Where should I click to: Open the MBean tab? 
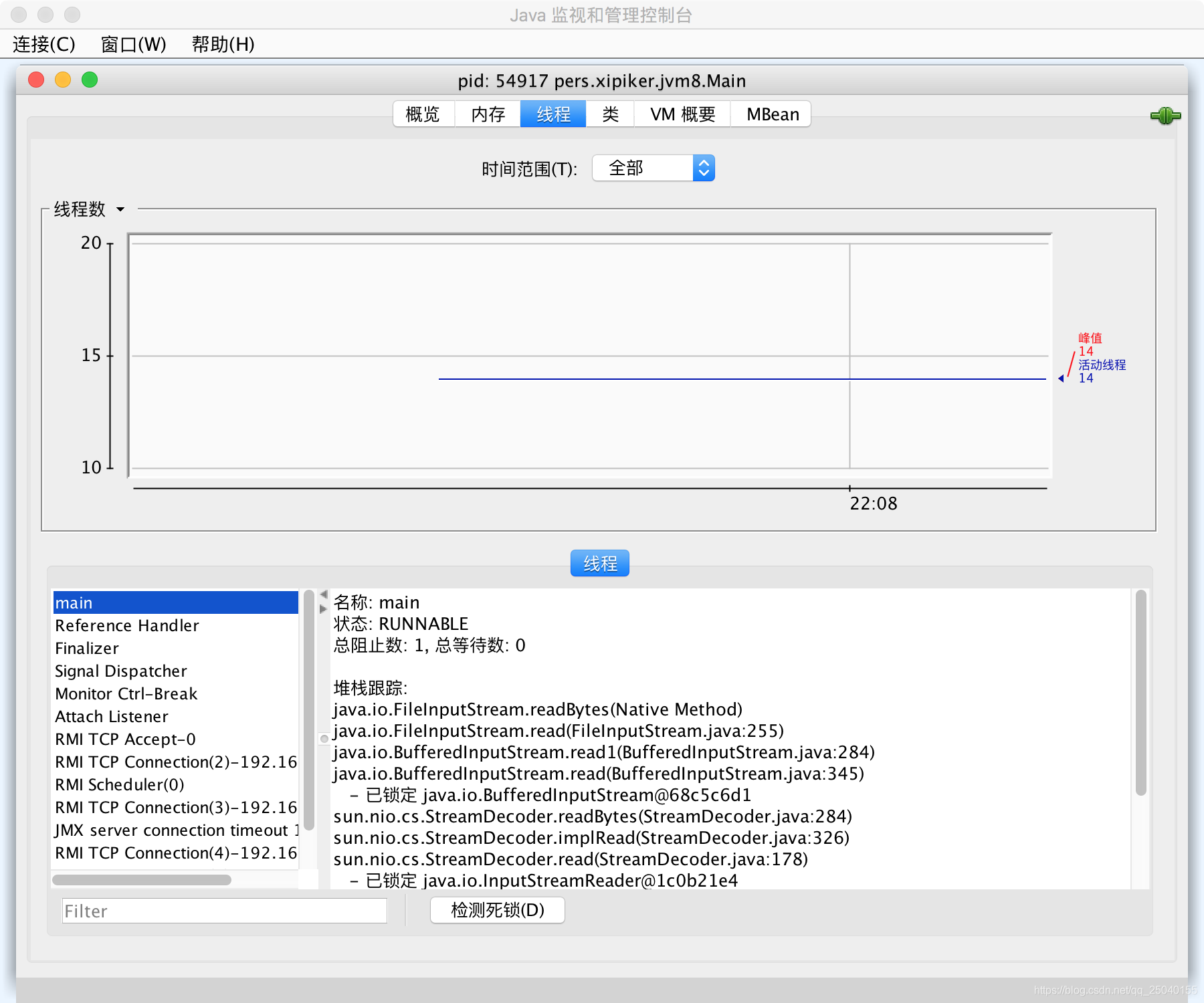[772, 114]
